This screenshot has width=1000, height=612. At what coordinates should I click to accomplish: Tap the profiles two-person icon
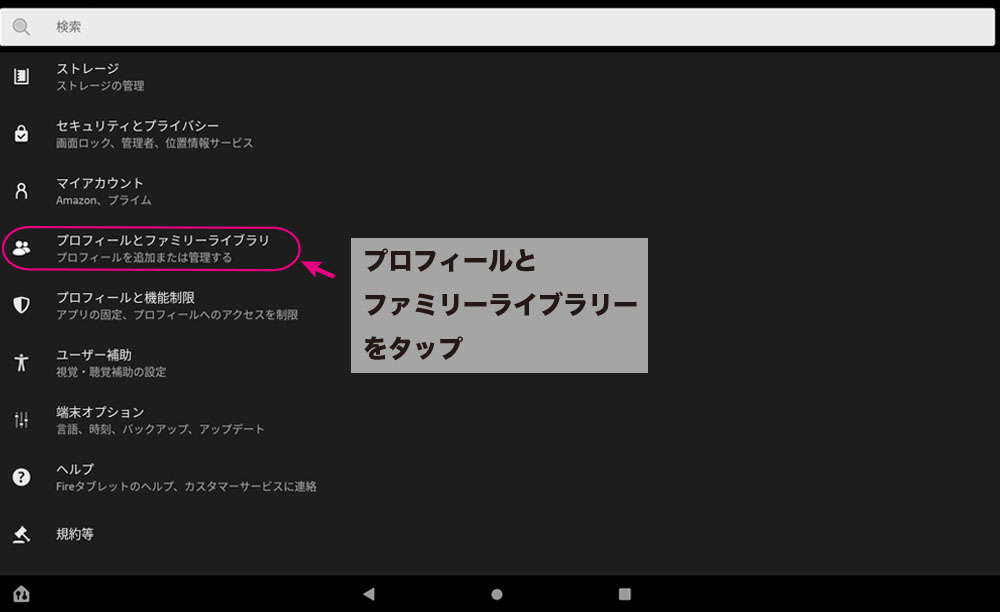[x=21, y=248]
